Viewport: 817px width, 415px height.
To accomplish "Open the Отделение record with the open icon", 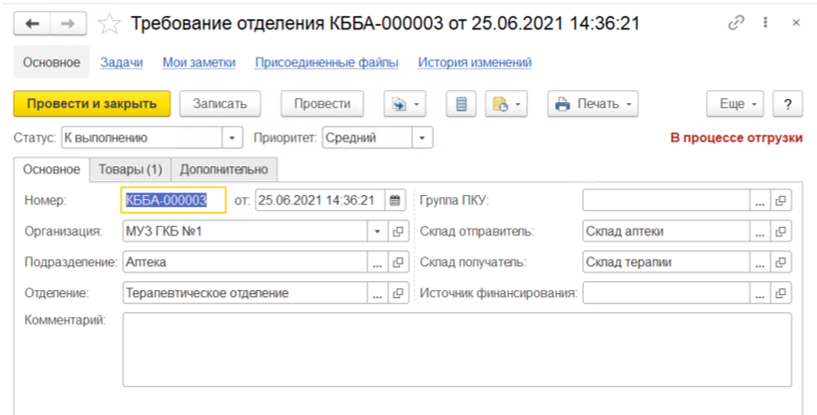I will click(398, 293).
